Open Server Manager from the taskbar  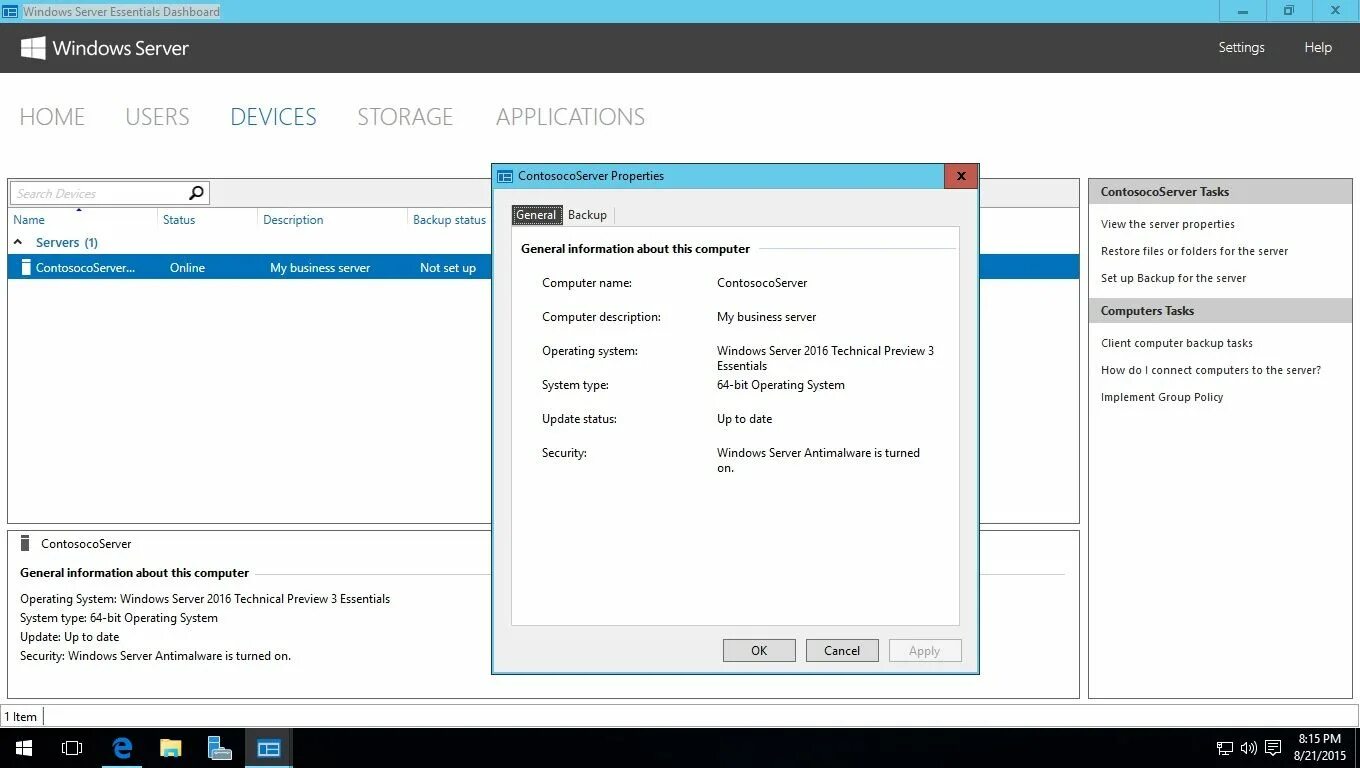point(220,748)
